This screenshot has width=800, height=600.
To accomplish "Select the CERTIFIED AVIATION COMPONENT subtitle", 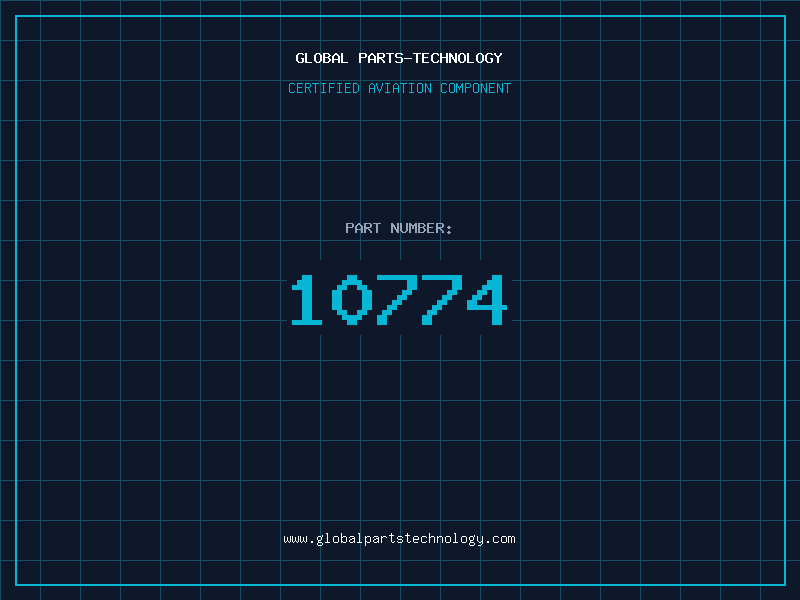I will click(399, 88).
